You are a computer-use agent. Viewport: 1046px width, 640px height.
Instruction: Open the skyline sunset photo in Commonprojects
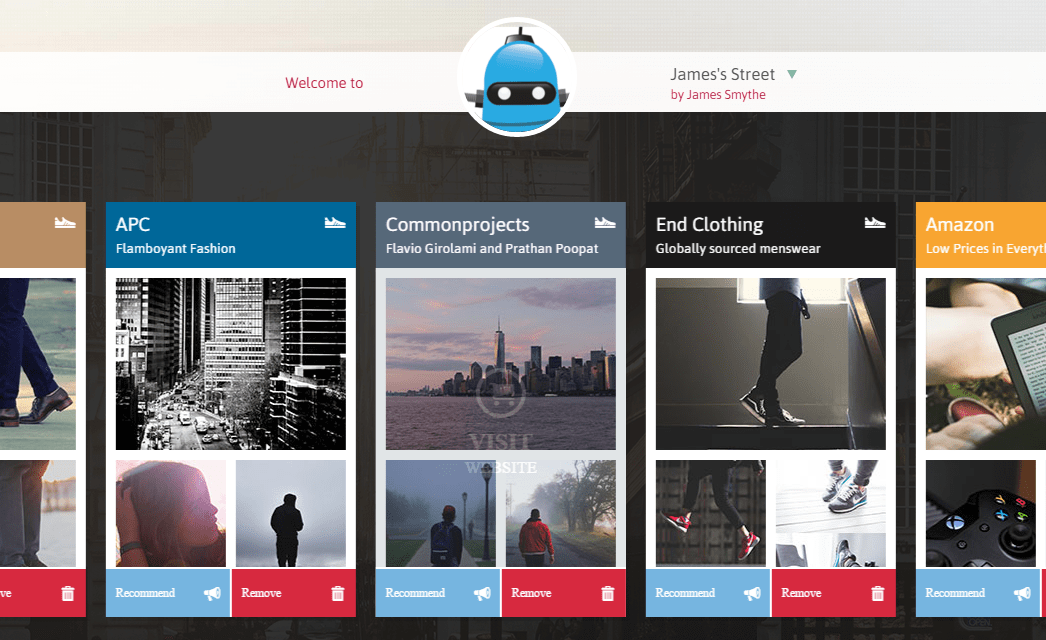point(501,364)
